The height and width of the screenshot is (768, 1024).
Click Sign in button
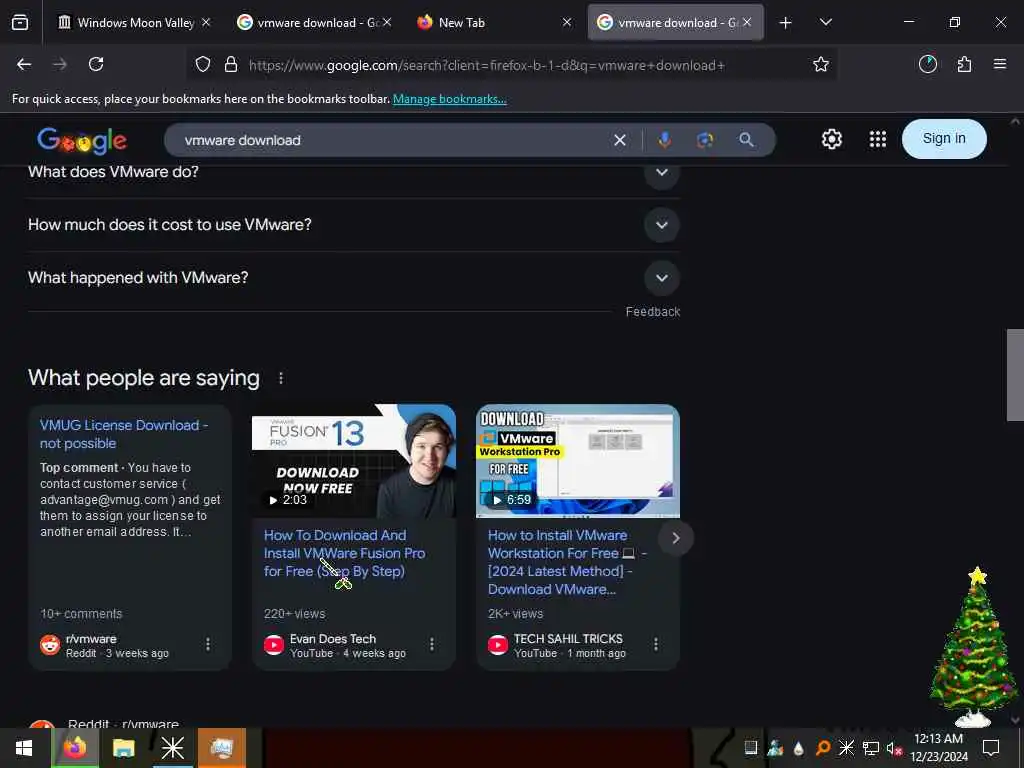[944, 138]
